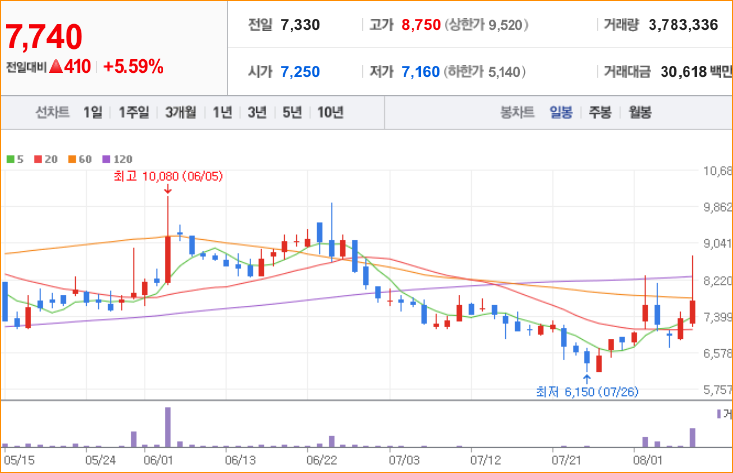The height and width of the screenshot is (473, 733).
Task: Click the 06/22 date axis label
Action: point(322,460)
